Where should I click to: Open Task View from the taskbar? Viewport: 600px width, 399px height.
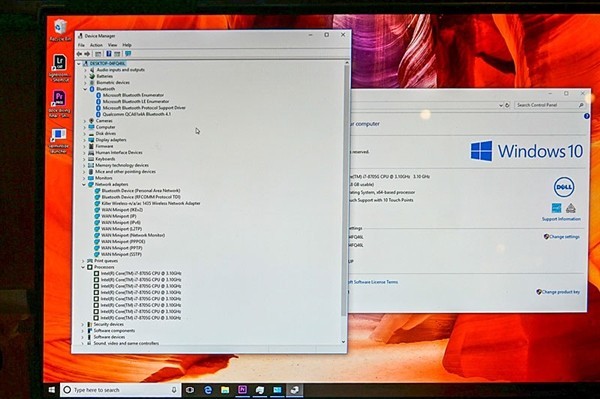(x=189, y=390)
